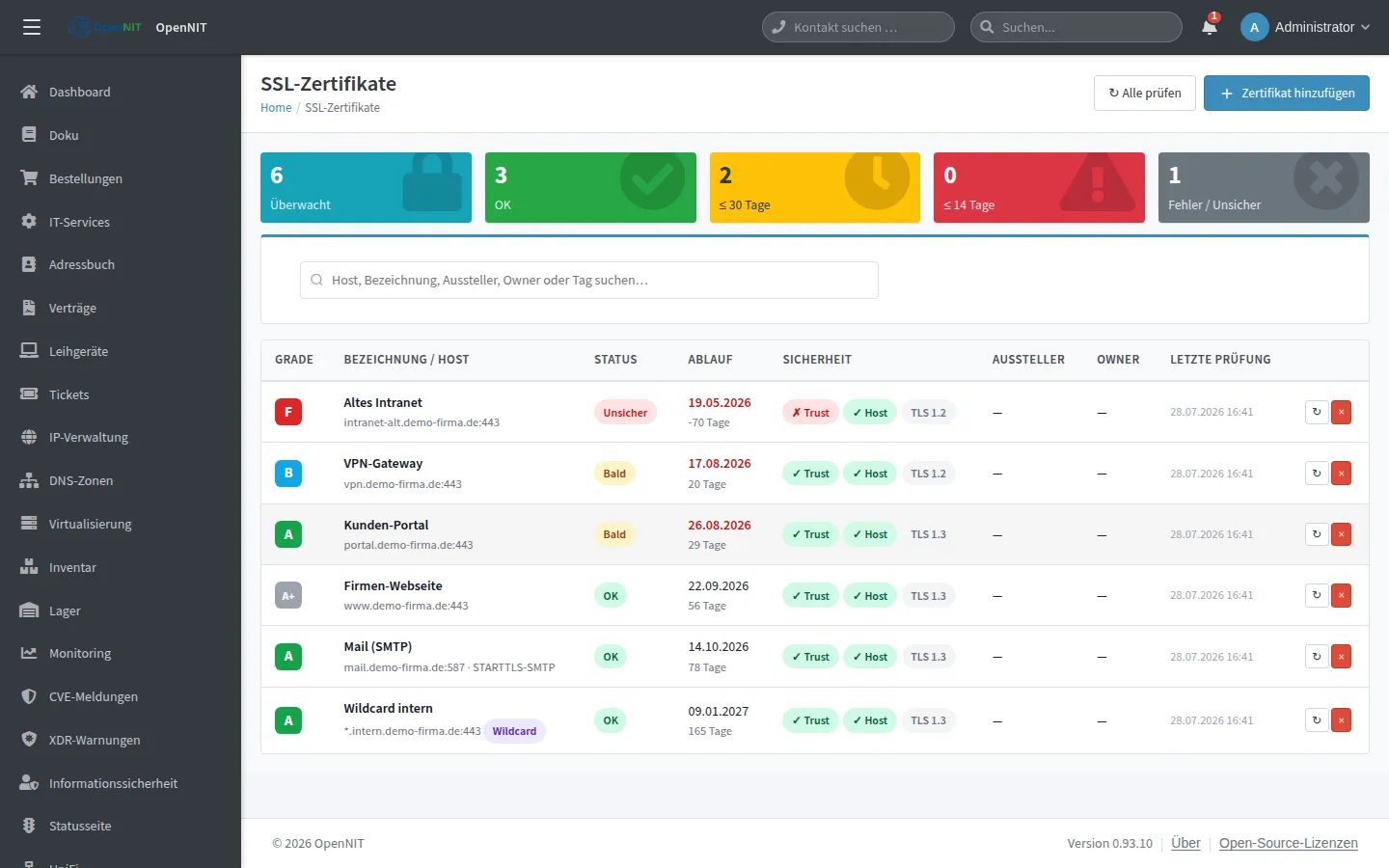Screen dimensions: 1389x868
Task: Click the IP-Verwaltung globe icon
Action: (x=29, y=437)
